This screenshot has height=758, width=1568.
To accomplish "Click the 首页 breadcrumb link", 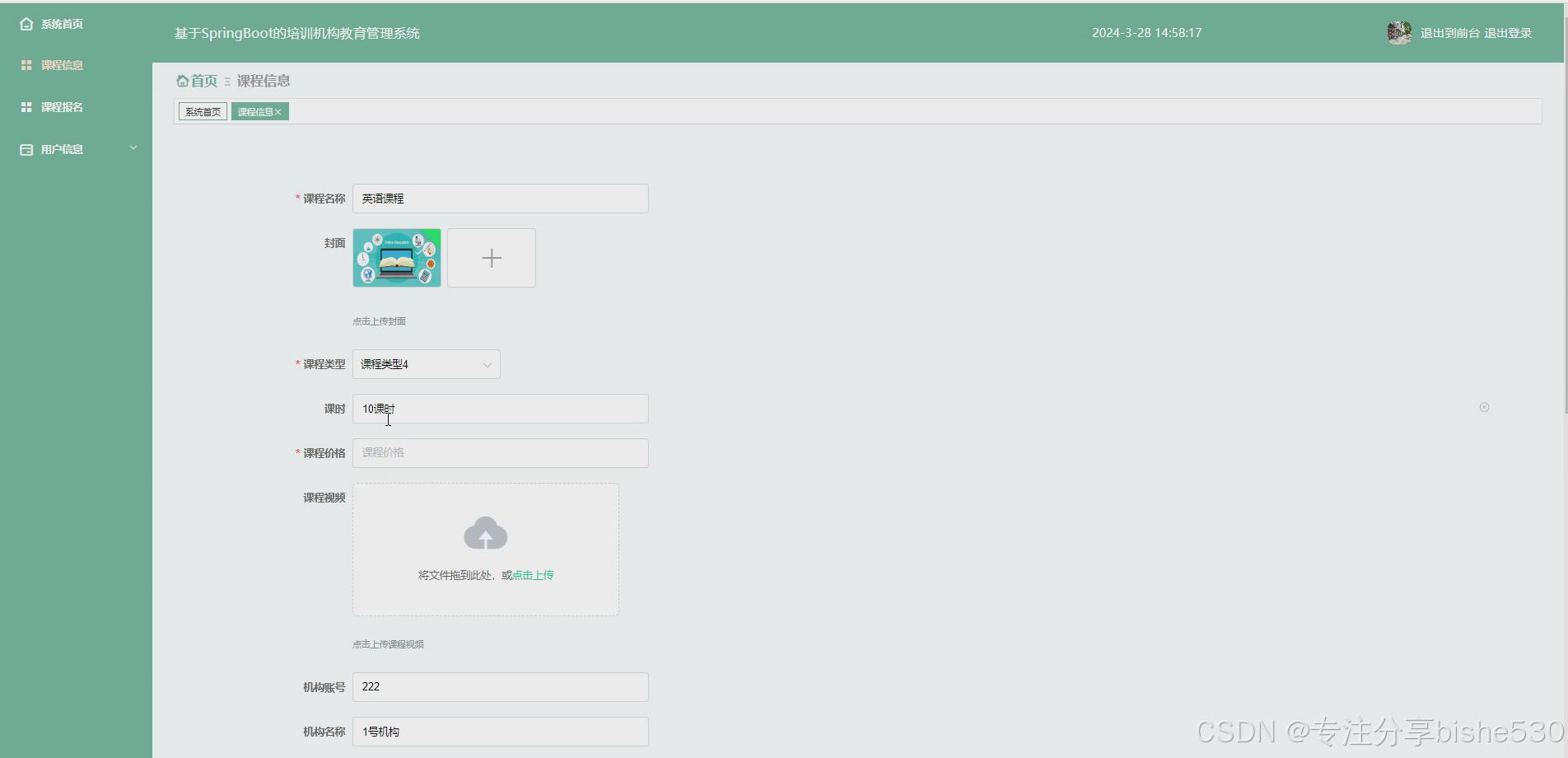I will pyautogui.click(x=204, y=81).
